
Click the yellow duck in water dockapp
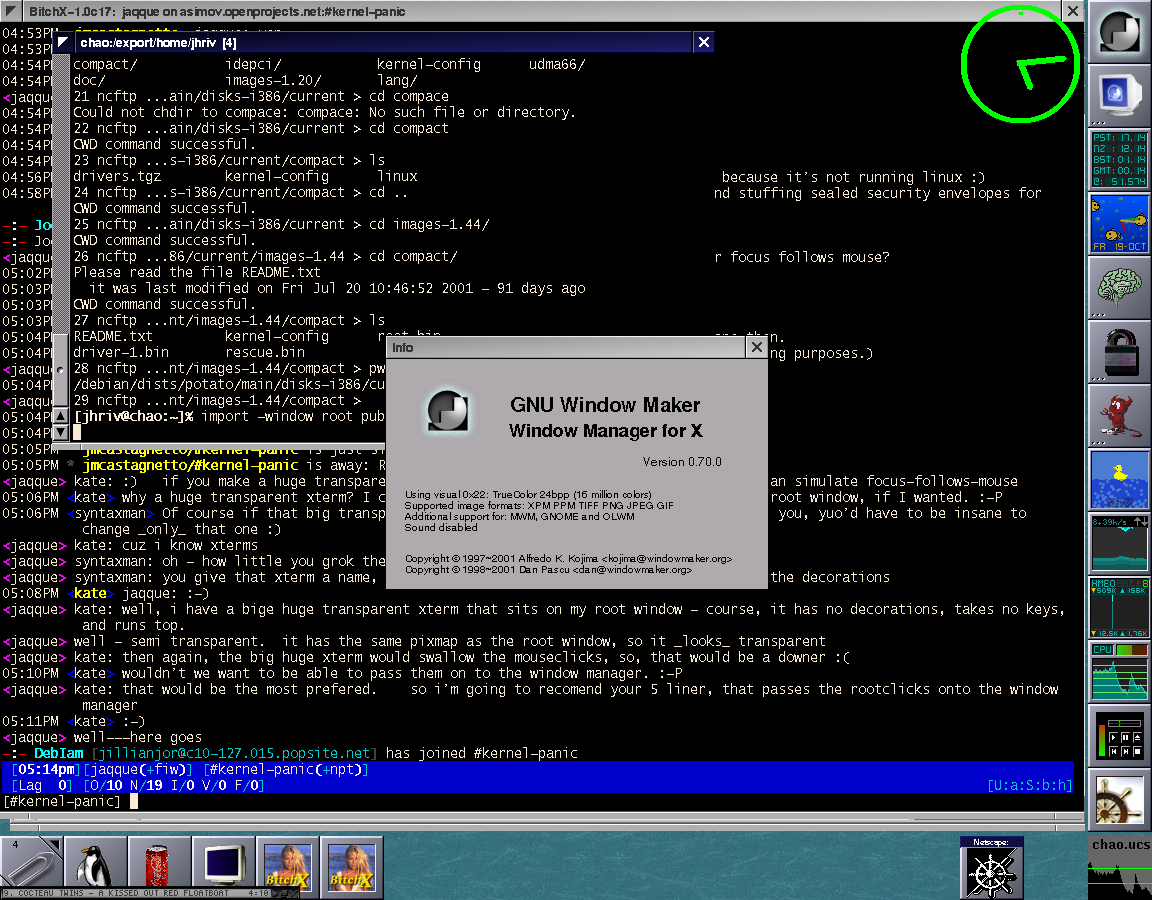[1120, 479]
